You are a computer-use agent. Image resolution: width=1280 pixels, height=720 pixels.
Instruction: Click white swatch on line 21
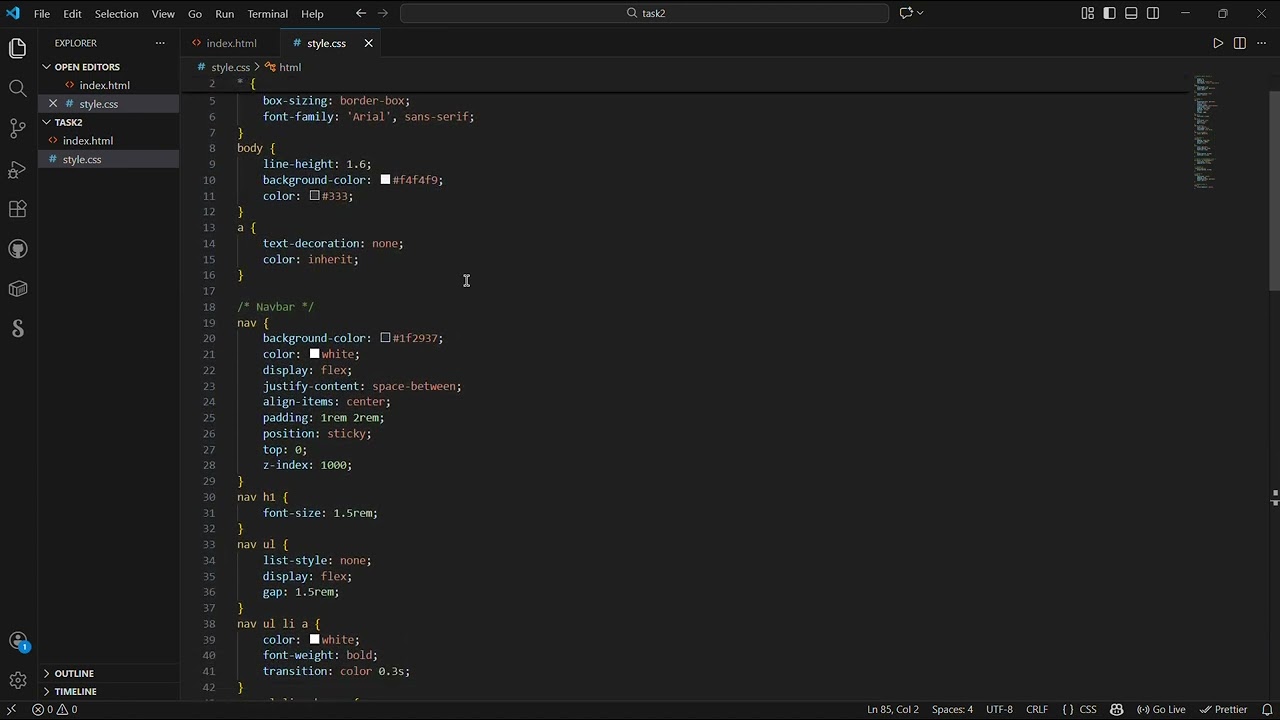click(314, 354)
